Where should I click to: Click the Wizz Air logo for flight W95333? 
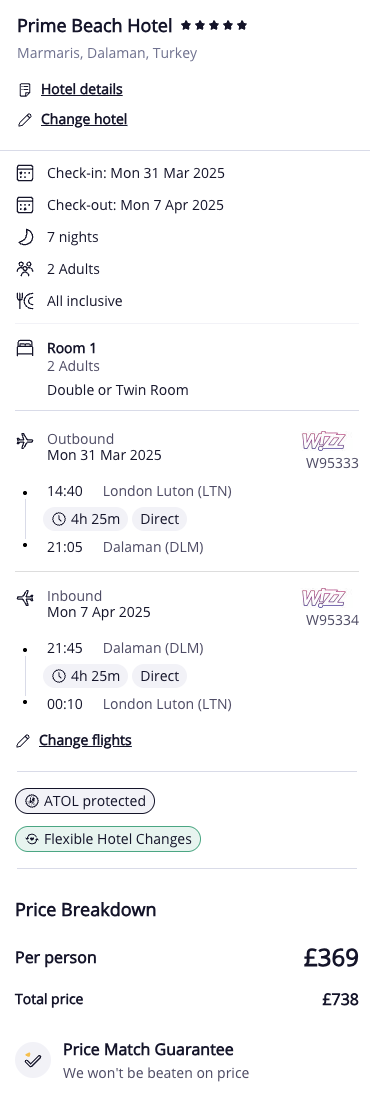tap(323, 441)
